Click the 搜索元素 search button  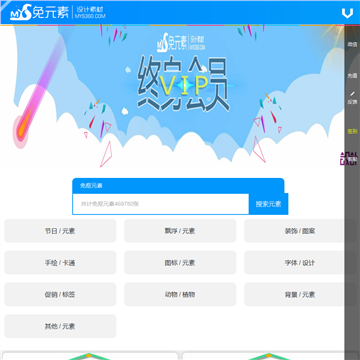coord(268,204)
